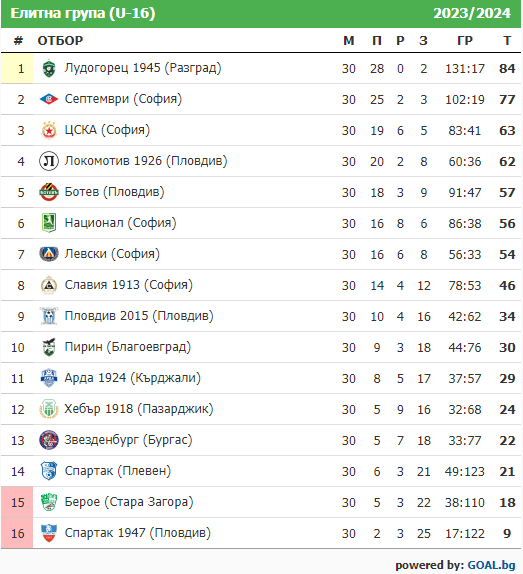Click the Звезденбург Бургас round logo
Viewport: 523px width, 574px height.
pos(49,440)
